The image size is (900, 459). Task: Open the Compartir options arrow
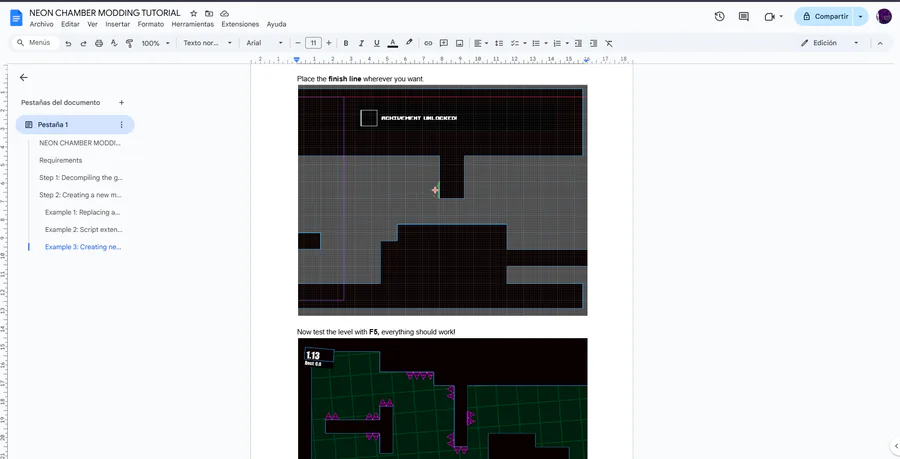tap(860, 17)
